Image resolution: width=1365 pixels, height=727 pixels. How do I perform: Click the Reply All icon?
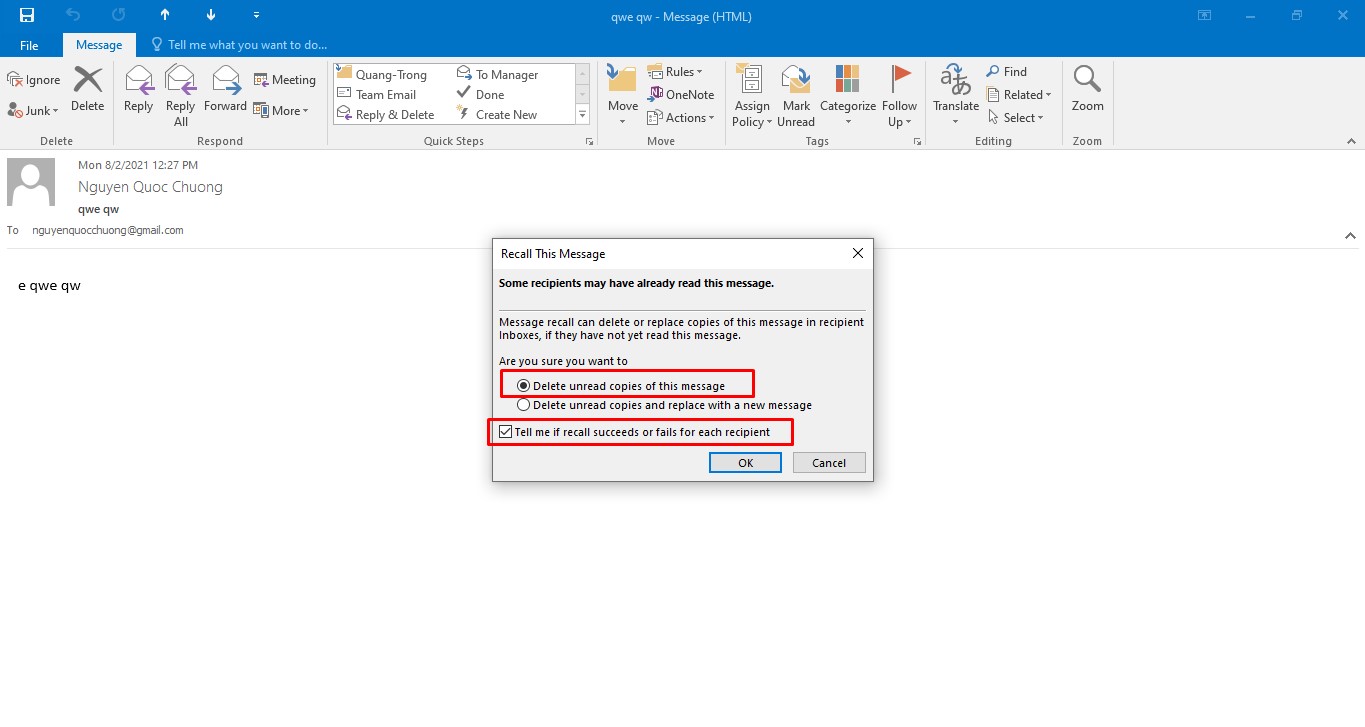[180, 95]
